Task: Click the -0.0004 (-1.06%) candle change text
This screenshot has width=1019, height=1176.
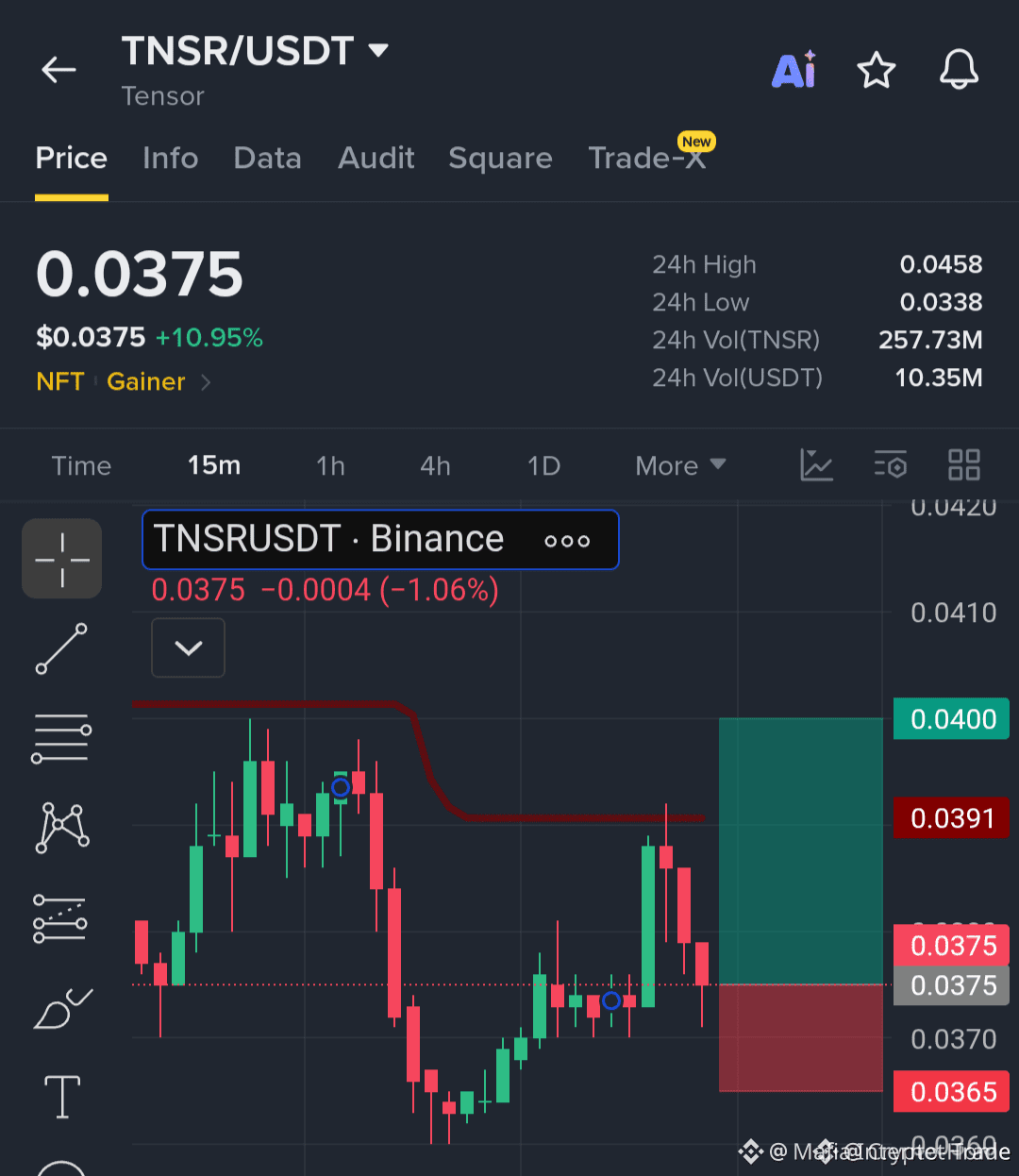Action: [379, 591]
